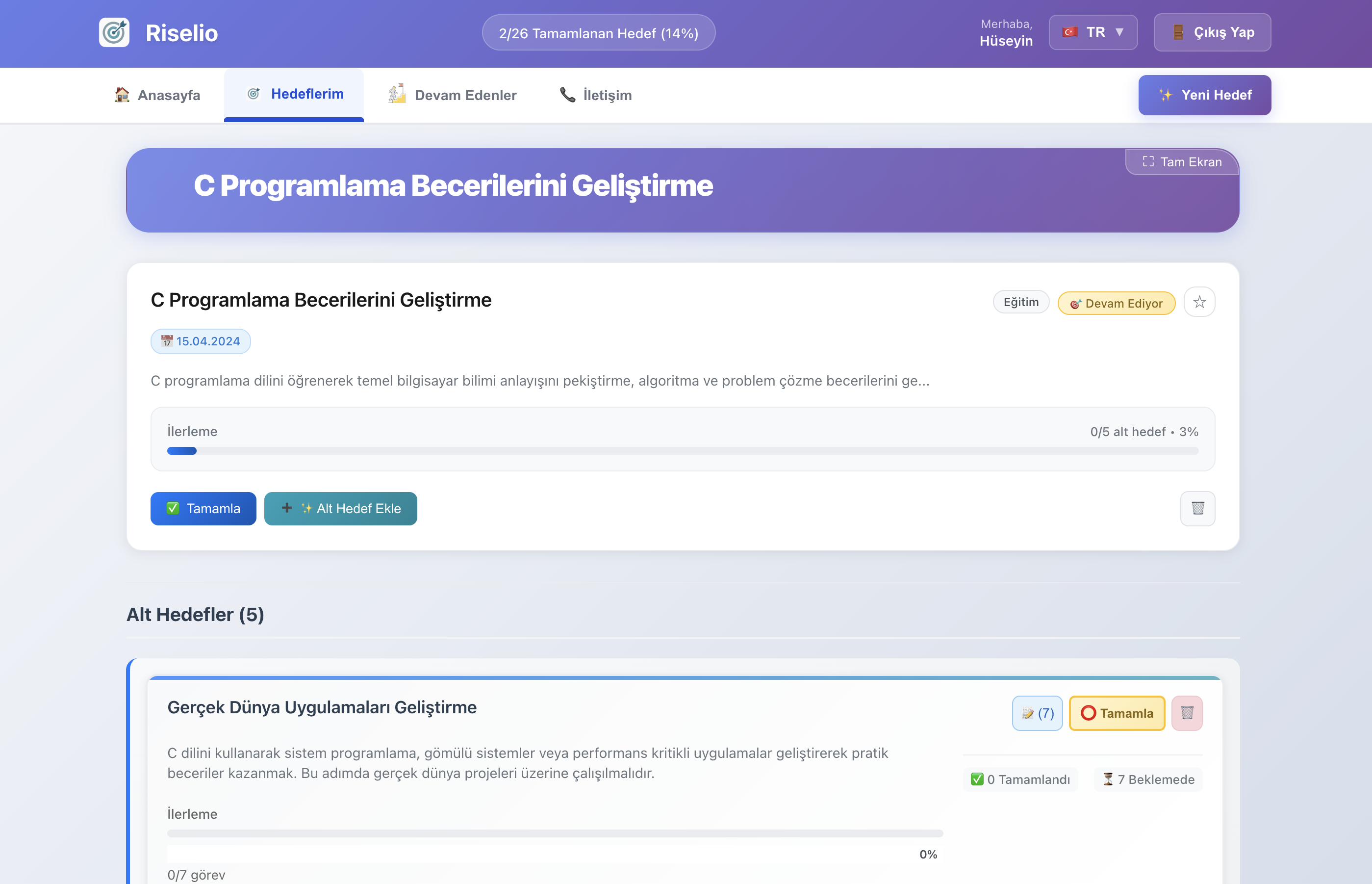Open the İletişim tab
Image resolution: width=1372 pixels, height=884 pixels.
click(596, 95)
